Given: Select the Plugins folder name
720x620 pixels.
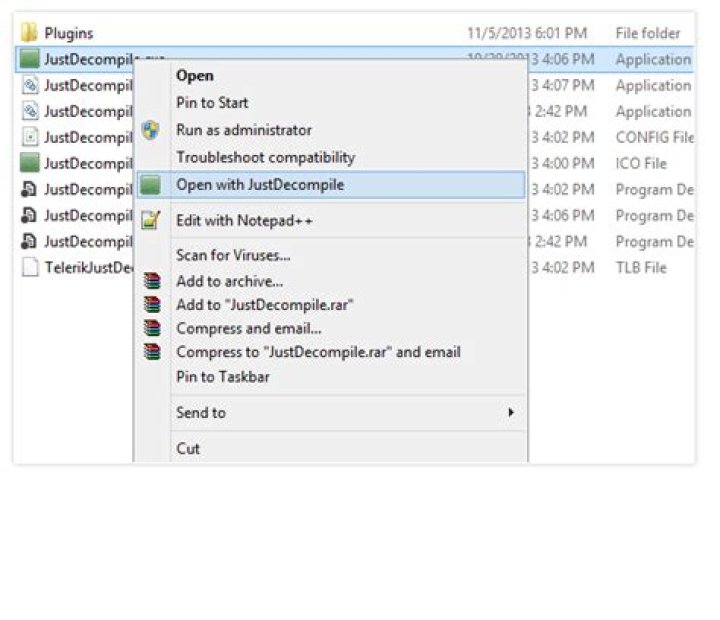Looking at the screenshot, I should [x=68, y=33].
